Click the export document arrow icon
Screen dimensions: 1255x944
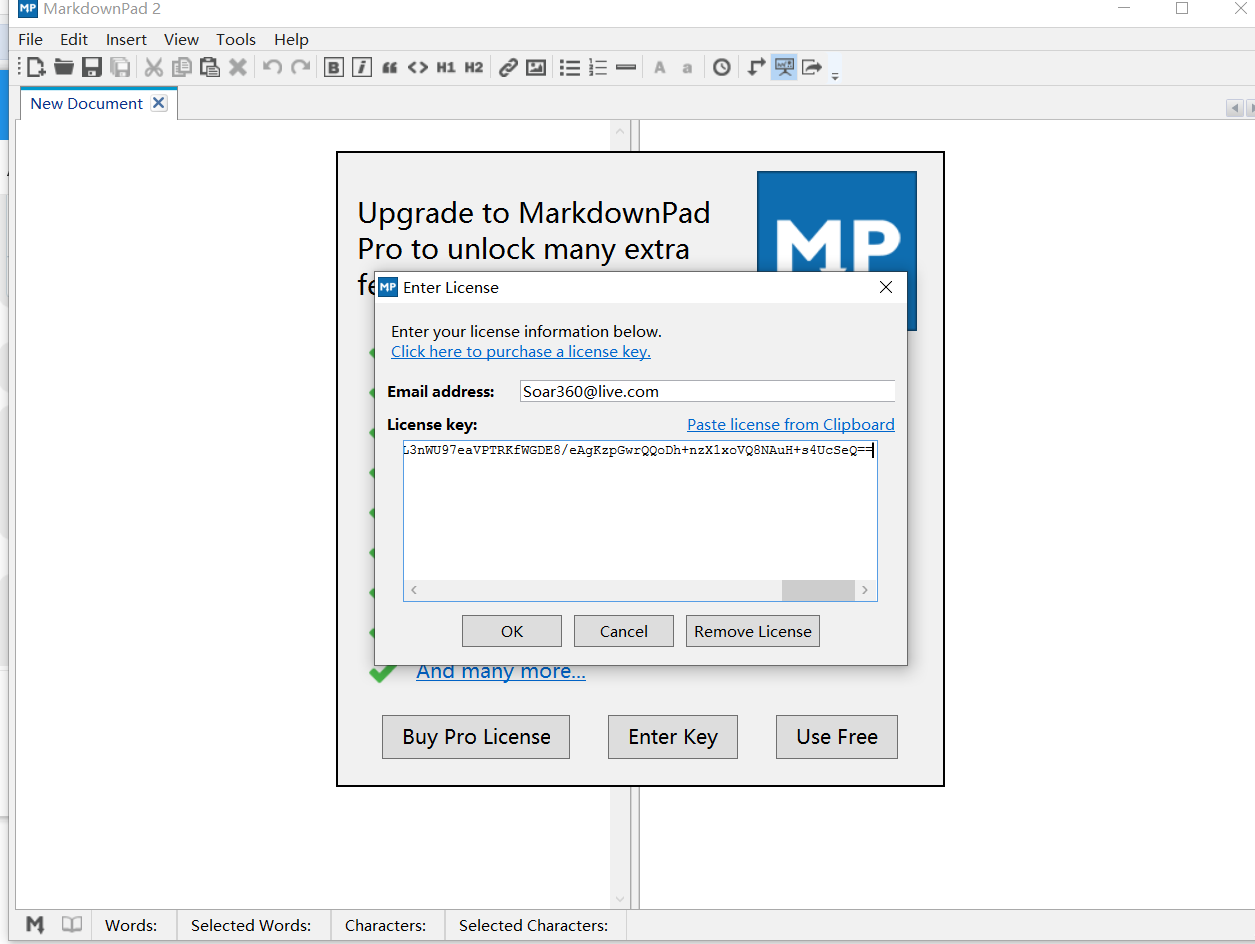click(812, 67)
